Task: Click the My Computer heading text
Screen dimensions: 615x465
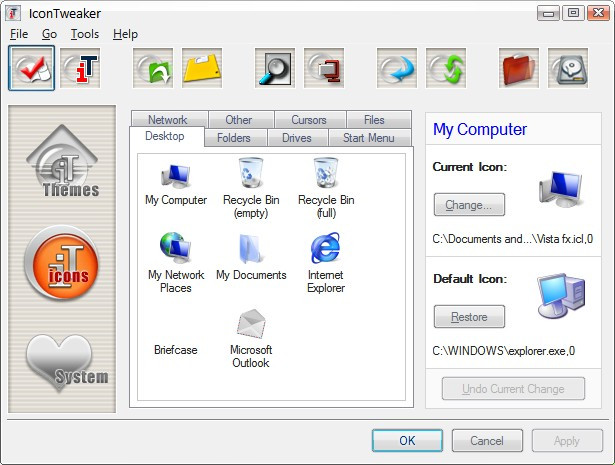Action: click(x=480, y=129)
